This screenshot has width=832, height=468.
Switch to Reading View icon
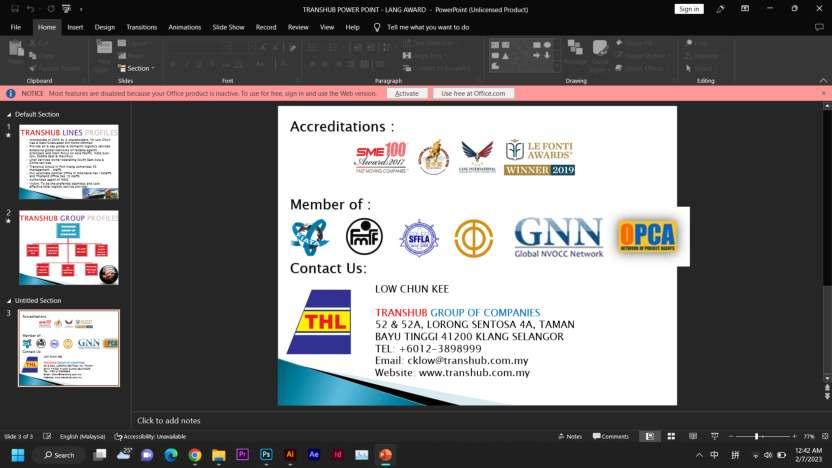coord(693,436)
